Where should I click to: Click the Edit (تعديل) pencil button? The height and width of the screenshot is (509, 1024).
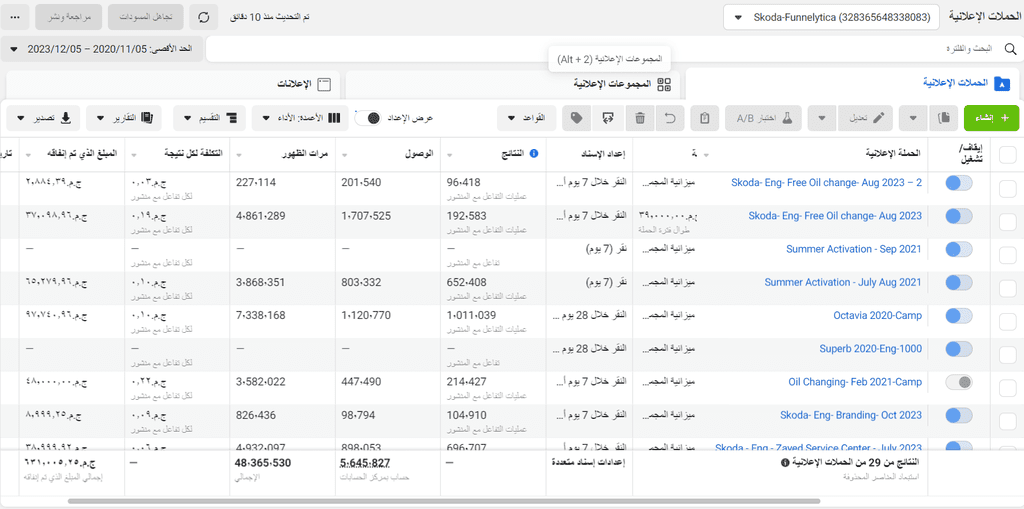(863, 118)
